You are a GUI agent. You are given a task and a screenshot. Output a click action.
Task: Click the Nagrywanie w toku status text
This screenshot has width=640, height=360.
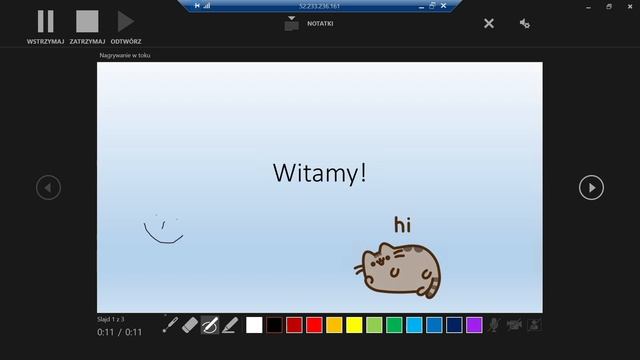(125, 55)
